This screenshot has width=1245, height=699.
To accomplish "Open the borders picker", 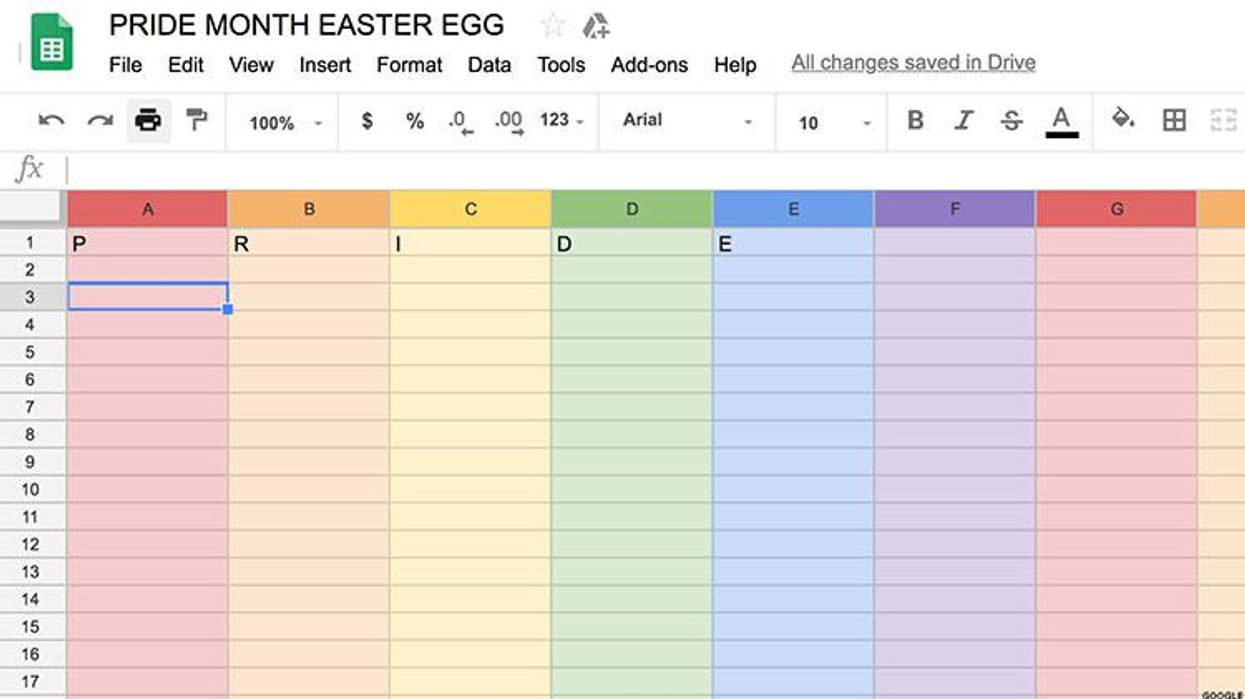I will pos(1174,120).
